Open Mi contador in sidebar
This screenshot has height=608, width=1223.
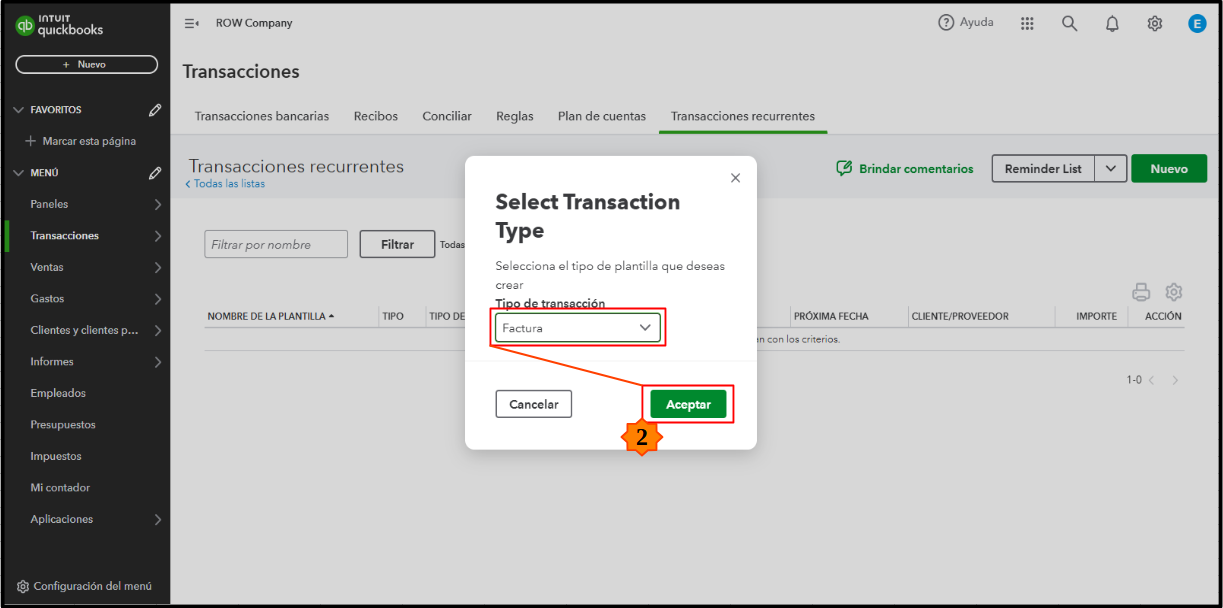(60, 488)
